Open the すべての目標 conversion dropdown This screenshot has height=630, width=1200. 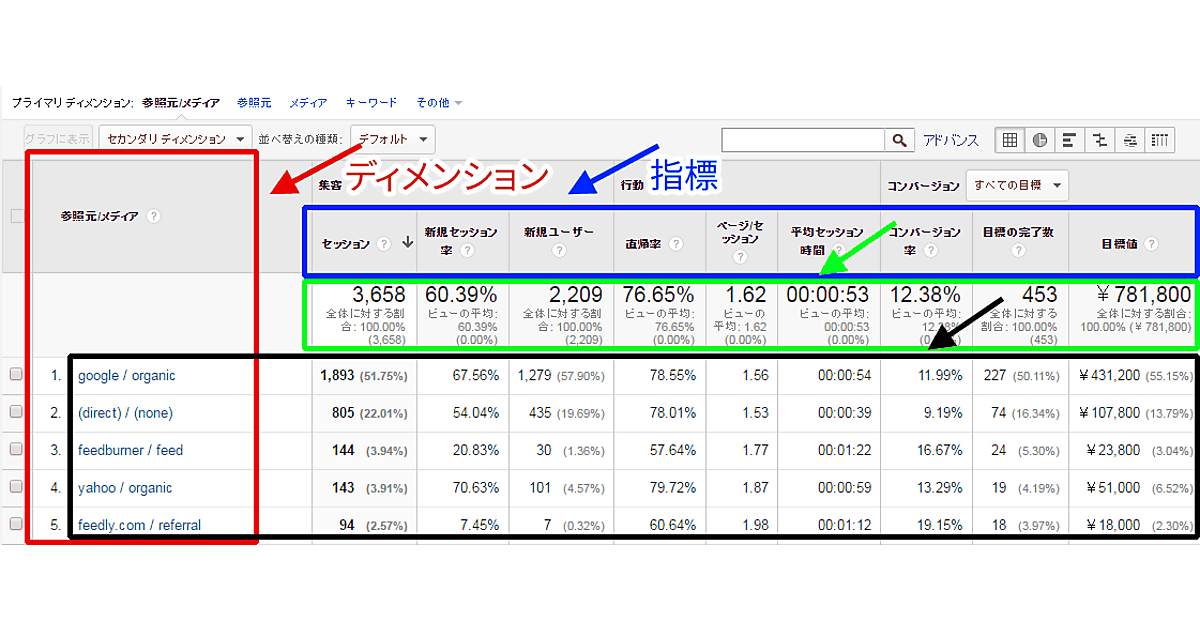coord(1017,185)
